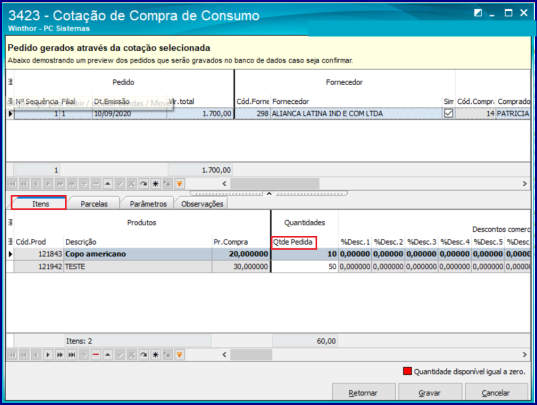Toggle the Sim checkbox for ALIANCA LATINA
This screenshot has height=405, width=537.
coord(448,113)
